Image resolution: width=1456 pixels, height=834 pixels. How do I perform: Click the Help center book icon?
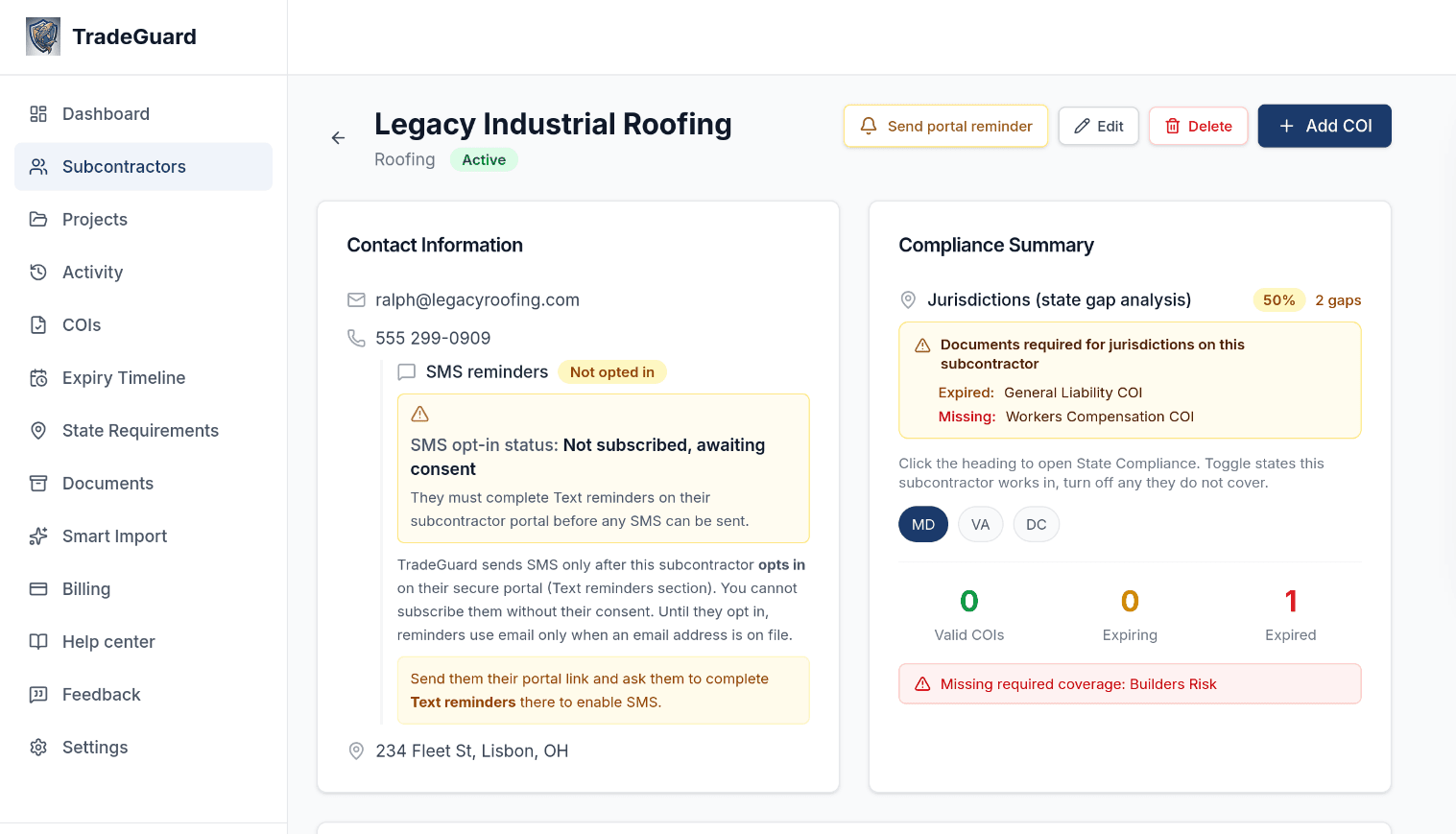click(x=38, y=642)
